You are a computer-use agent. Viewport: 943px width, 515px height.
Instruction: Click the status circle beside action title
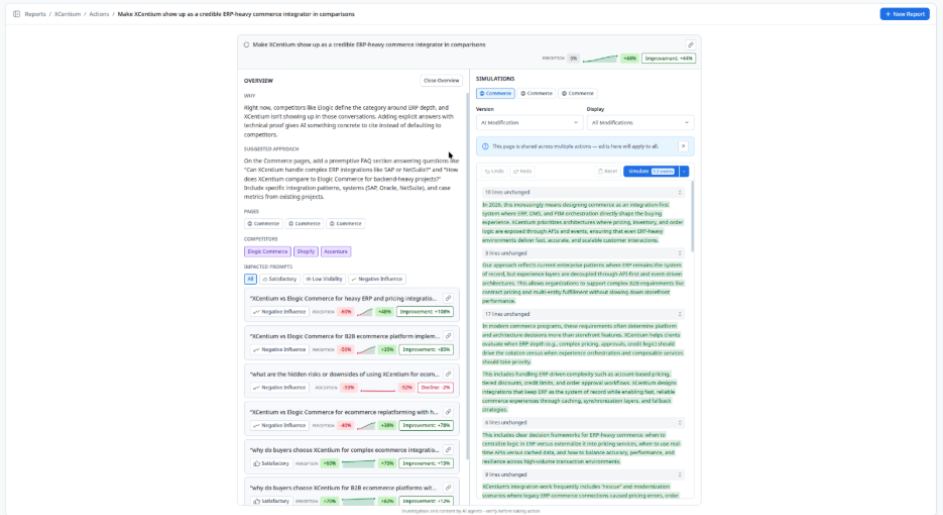click(247, 45)
